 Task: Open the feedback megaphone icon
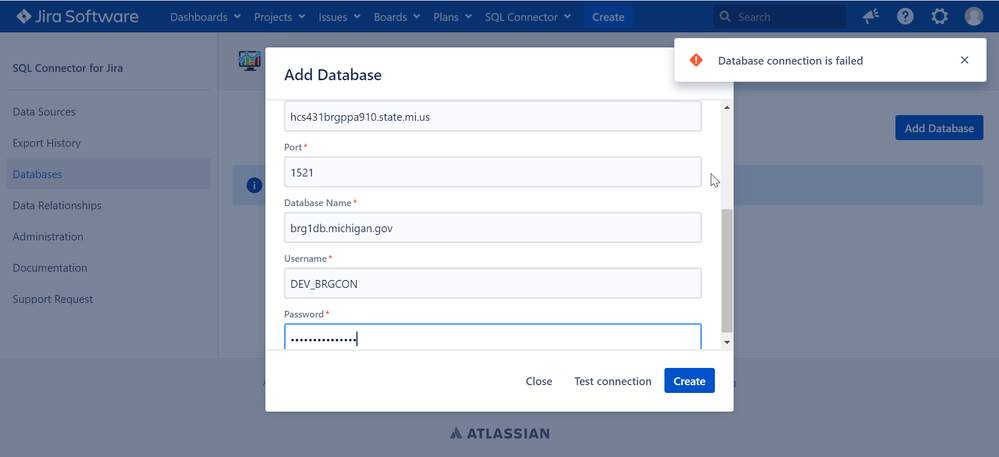pyautogui.click(x=871, y=17)
